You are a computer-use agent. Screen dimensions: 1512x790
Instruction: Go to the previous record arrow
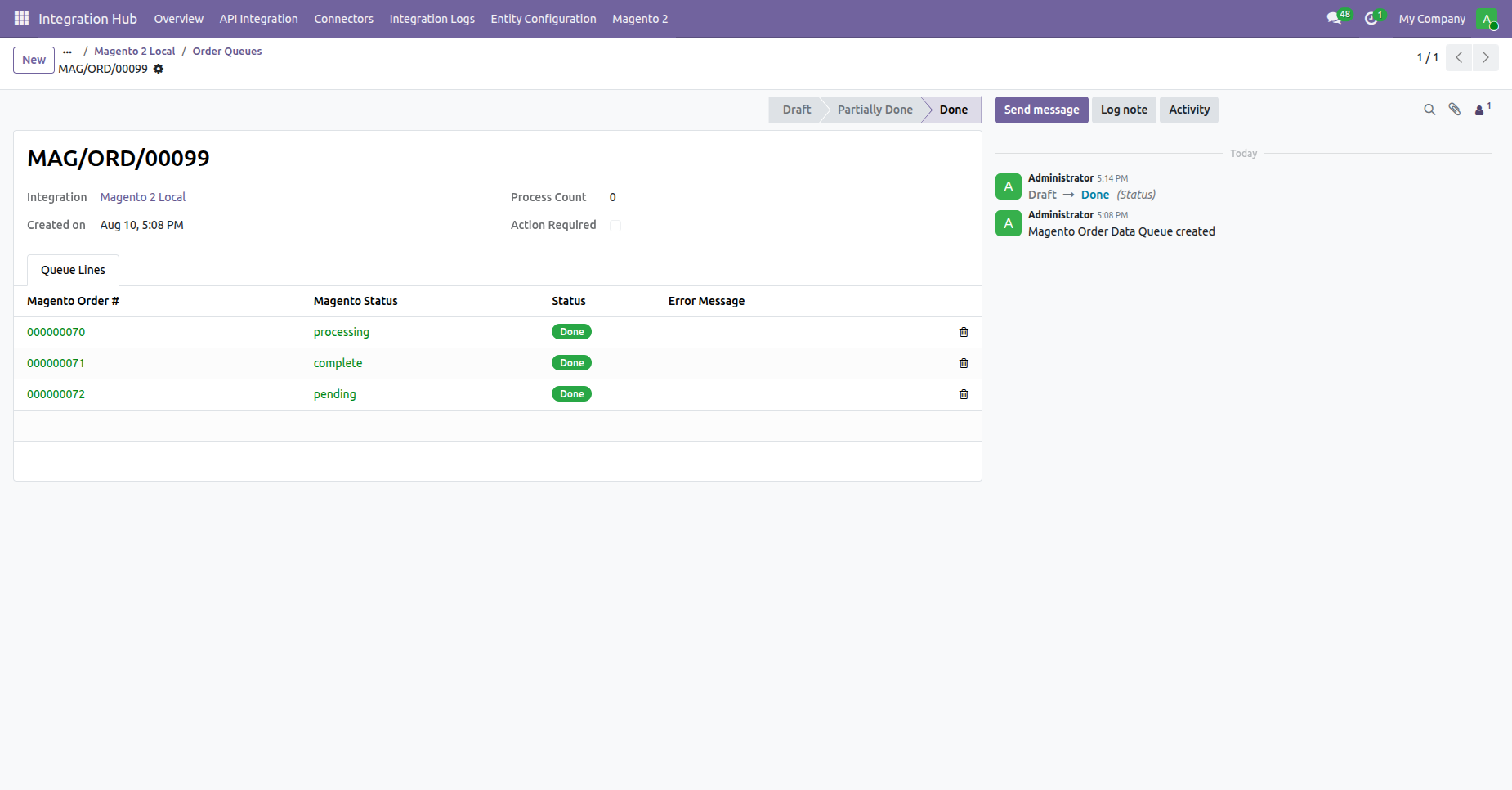point(1459,57)
